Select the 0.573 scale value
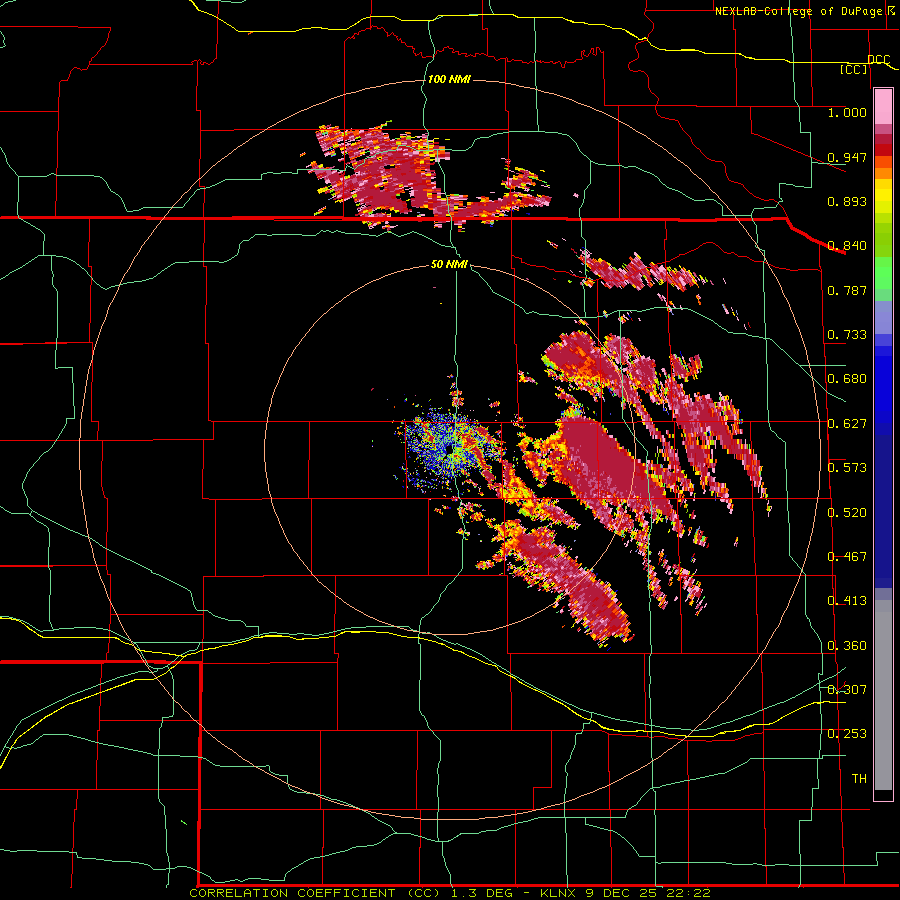 tap(847, 468)
